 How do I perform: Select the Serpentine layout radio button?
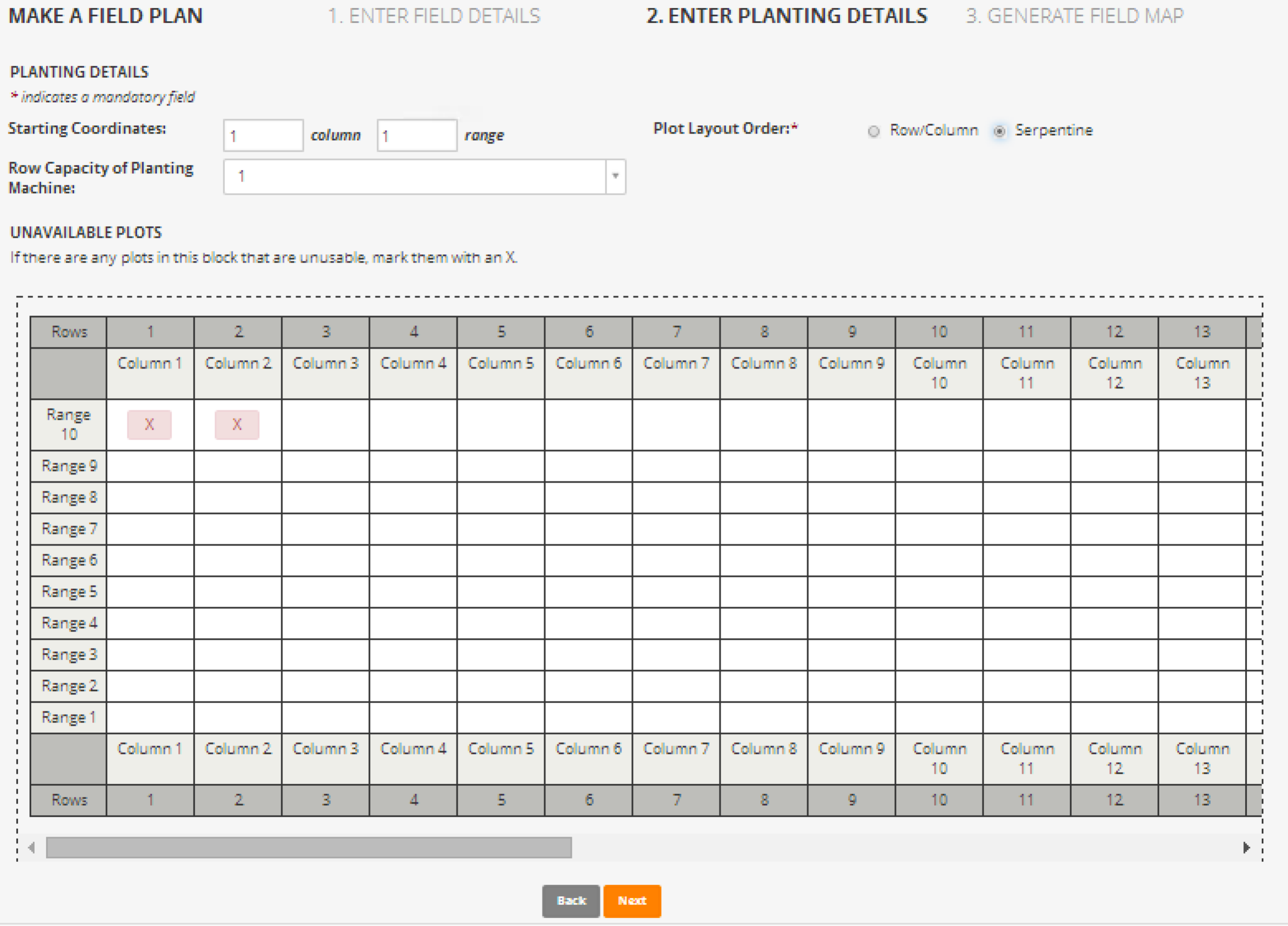(x=999, y=131)
